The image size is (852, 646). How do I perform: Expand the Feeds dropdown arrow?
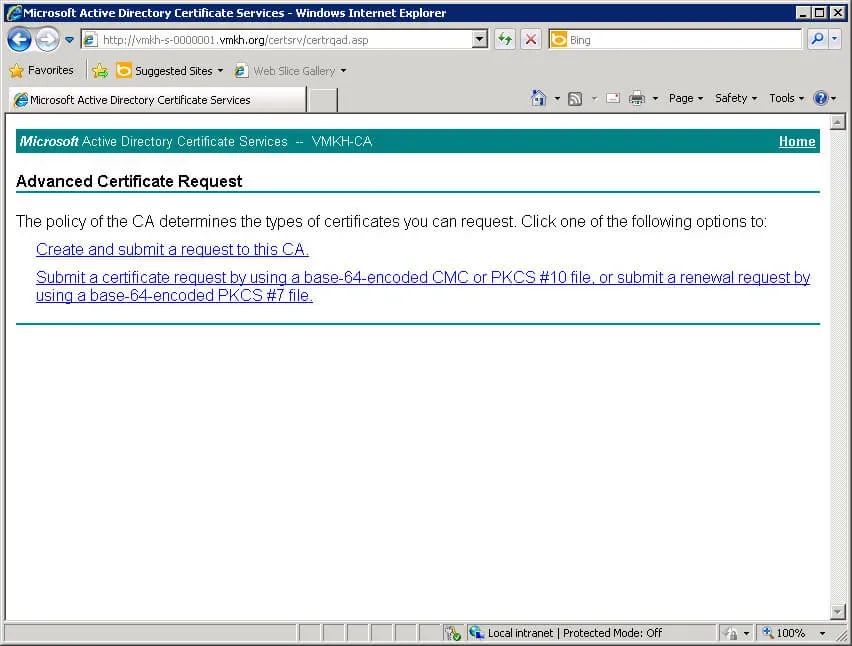click(594, 98)
